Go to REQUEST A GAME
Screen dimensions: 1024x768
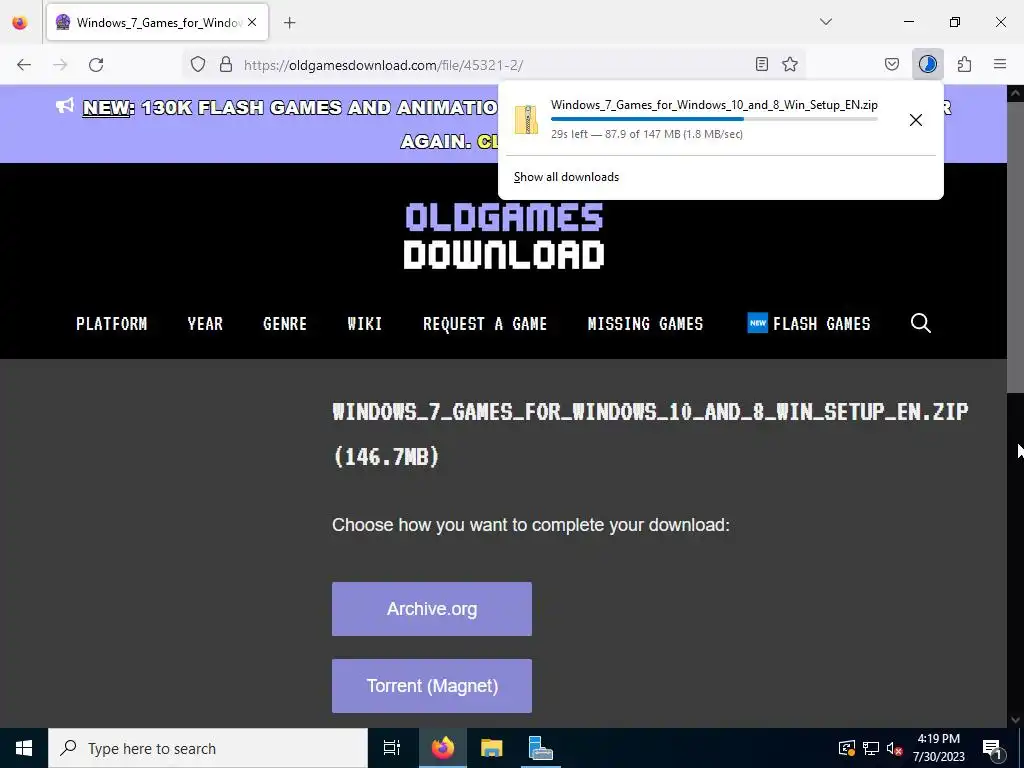coord(485,324)
